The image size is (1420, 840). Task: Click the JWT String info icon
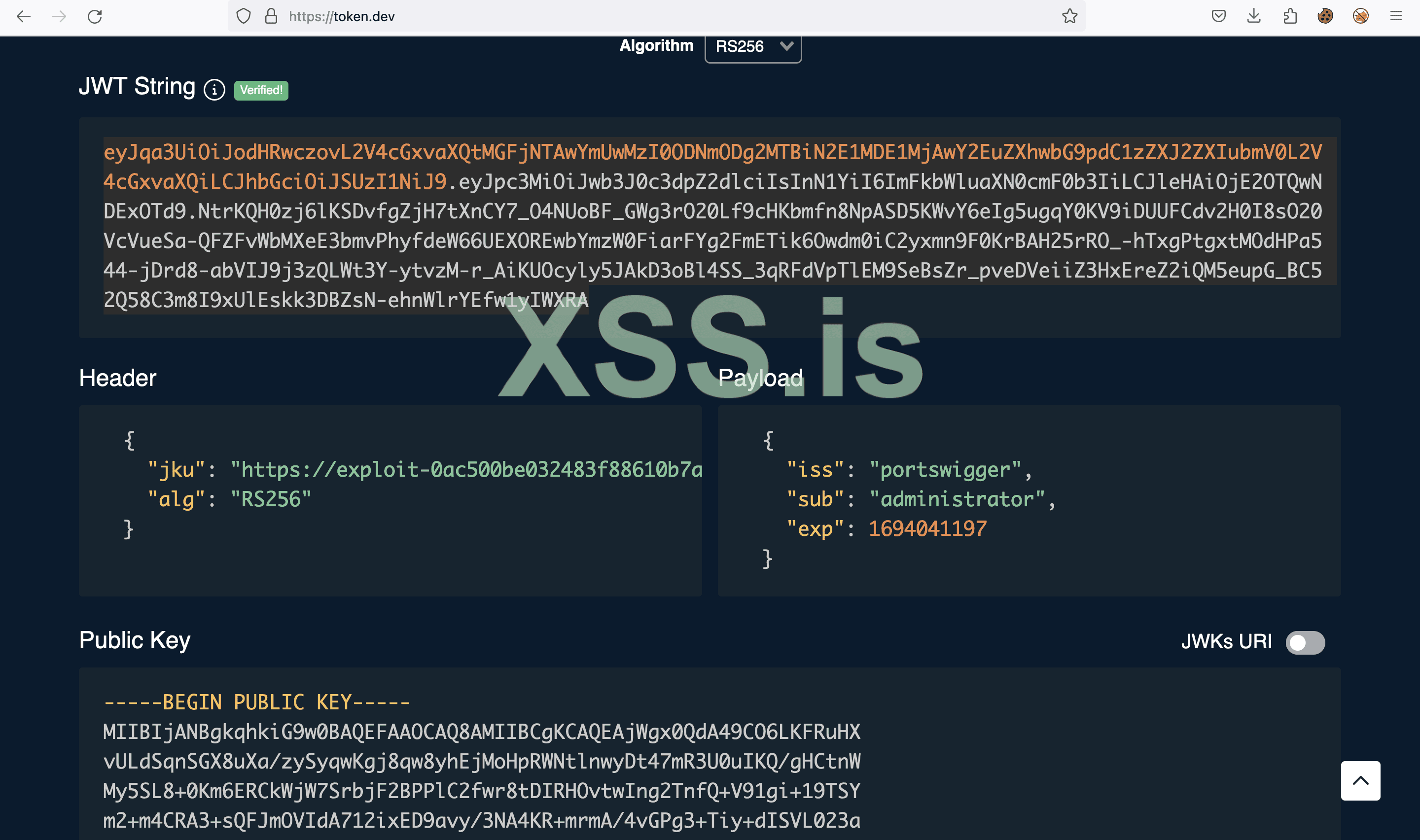click(214, 89)
